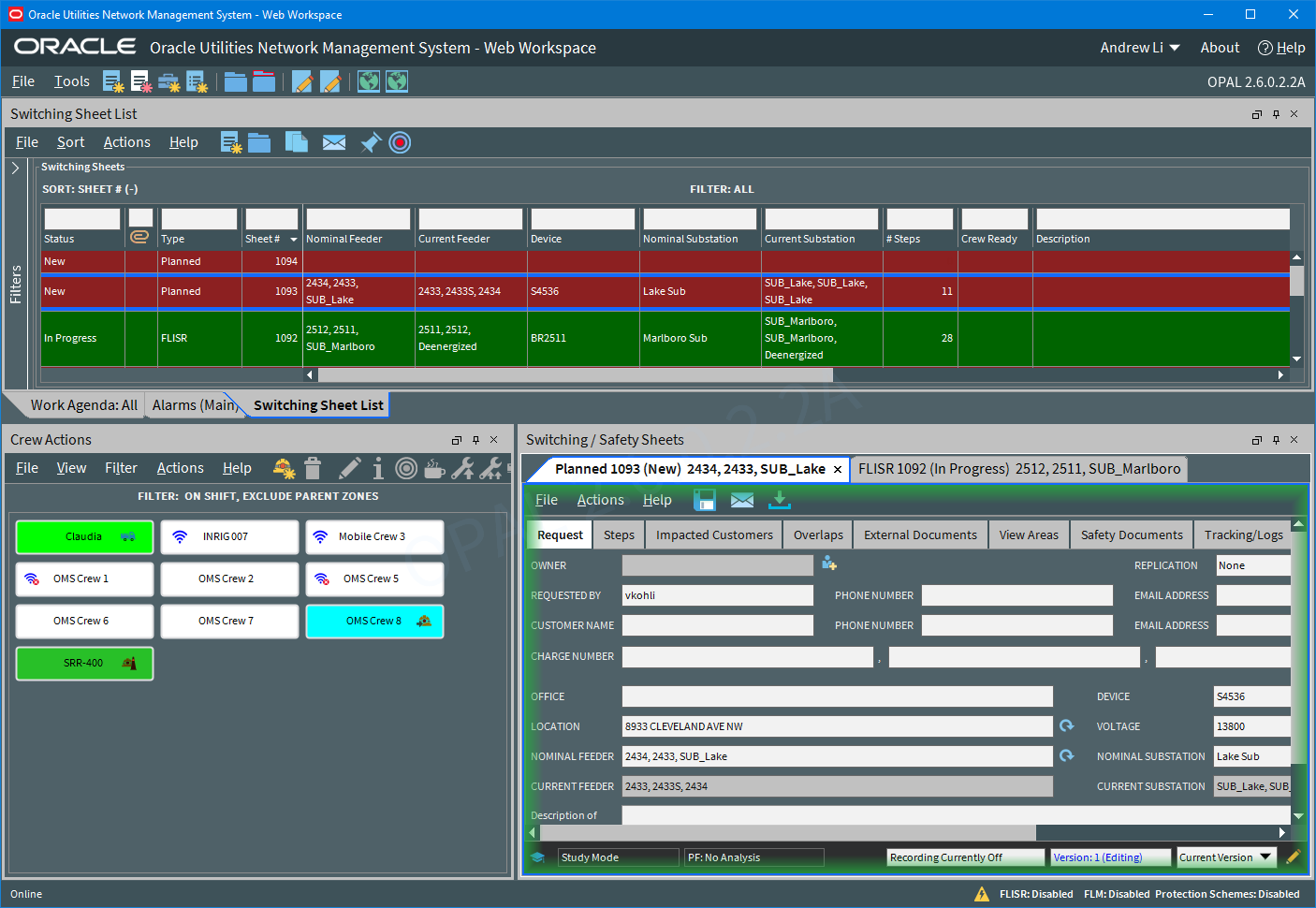Image resolution: width=1316 pixels, height=908 pixels.
Task: Expand the Filters side panel
Action: pyautogui.click(x=15, y=169)
